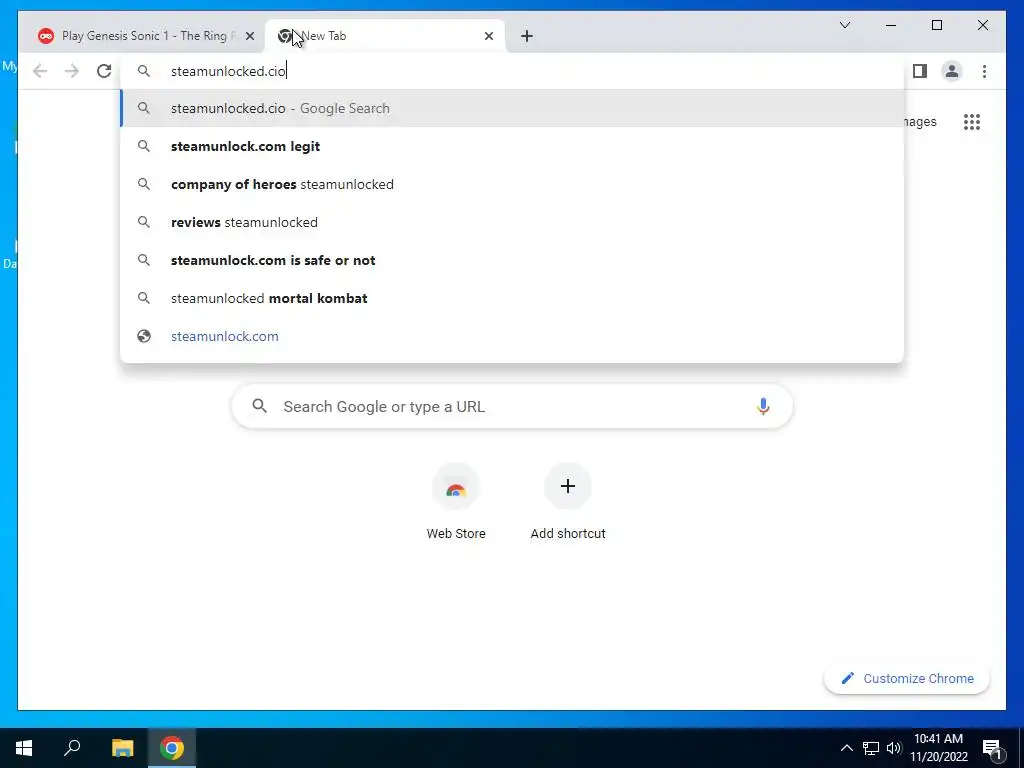
Task: Reload the current page
Action: pos(104,71)
